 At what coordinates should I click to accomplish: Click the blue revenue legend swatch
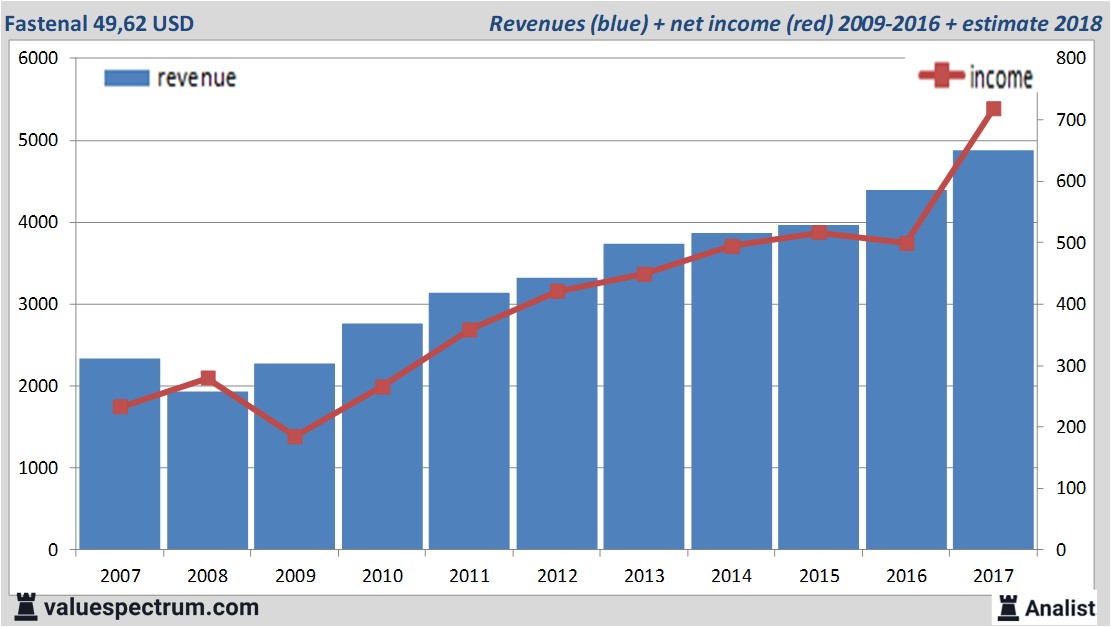(x=127, y=78)
